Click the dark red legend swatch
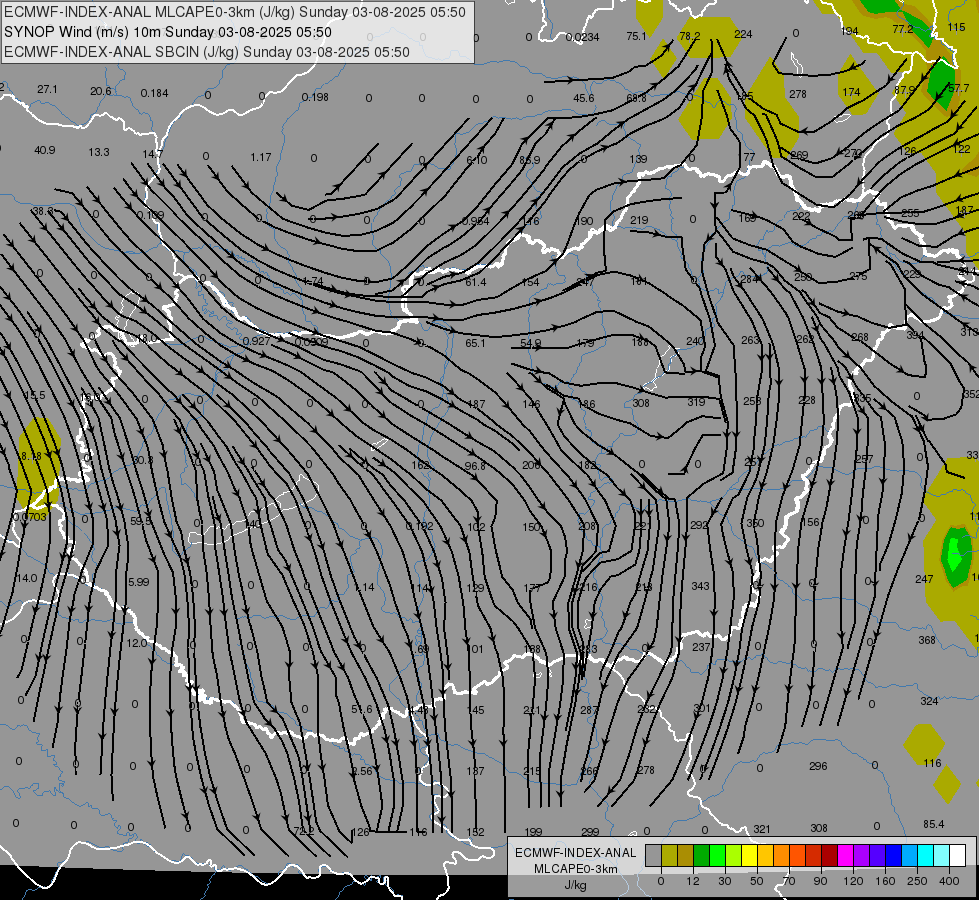The width and height of the screenshot is (979, 900). click(x=829, y=855)
